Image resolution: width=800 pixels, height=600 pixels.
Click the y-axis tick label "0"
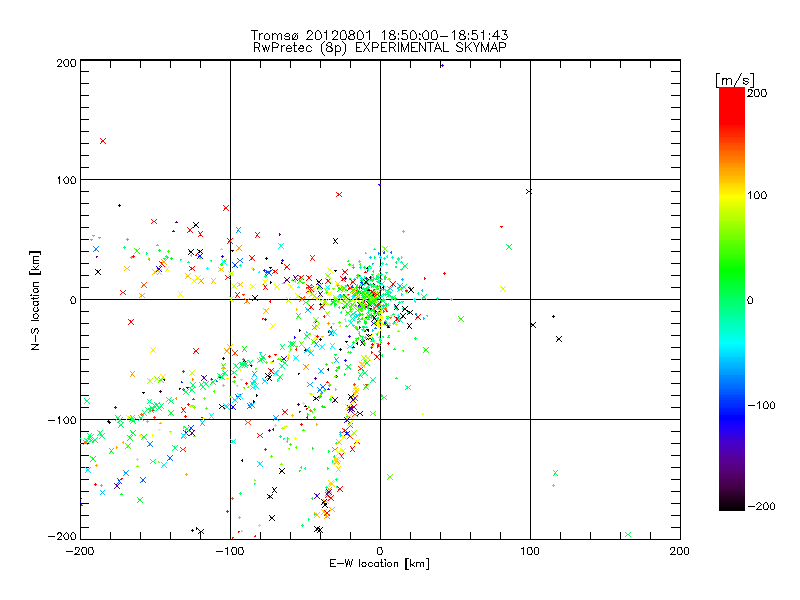[73, 300]
